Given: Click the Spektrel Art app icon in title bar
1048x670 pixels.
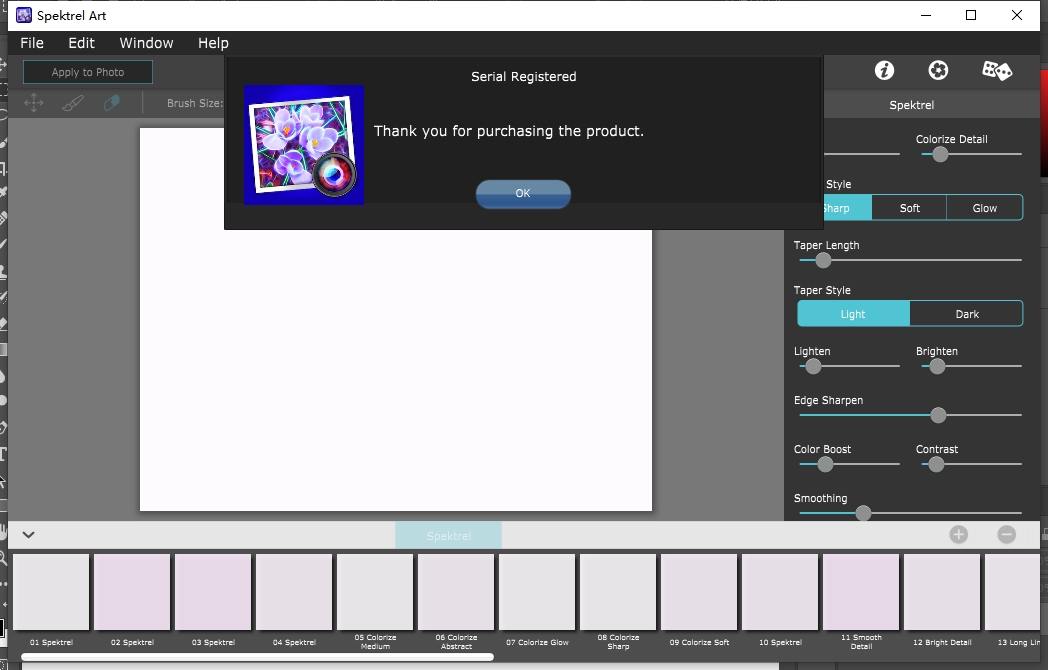Looking at the screenshot, I should pyautogui.click(x=24, y=15).
